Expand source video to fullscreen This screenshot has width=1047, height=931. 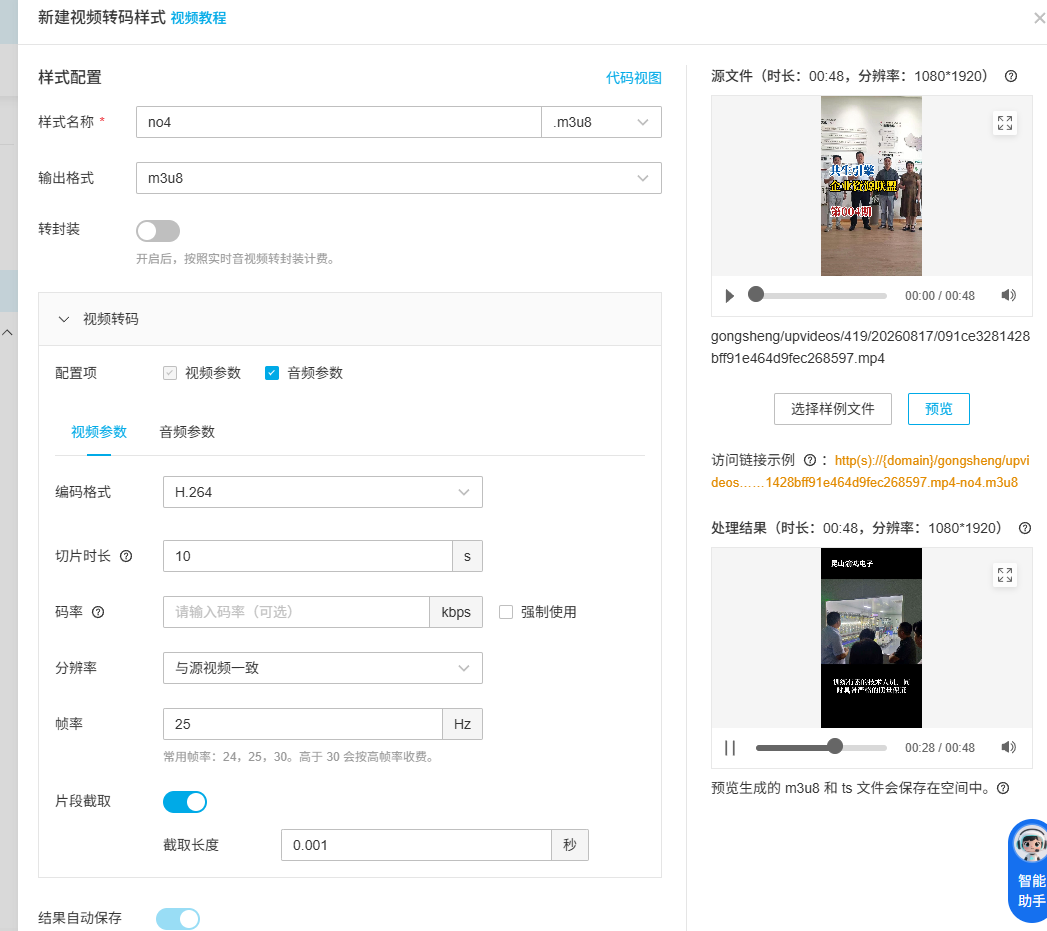[x=1005, y=123]
